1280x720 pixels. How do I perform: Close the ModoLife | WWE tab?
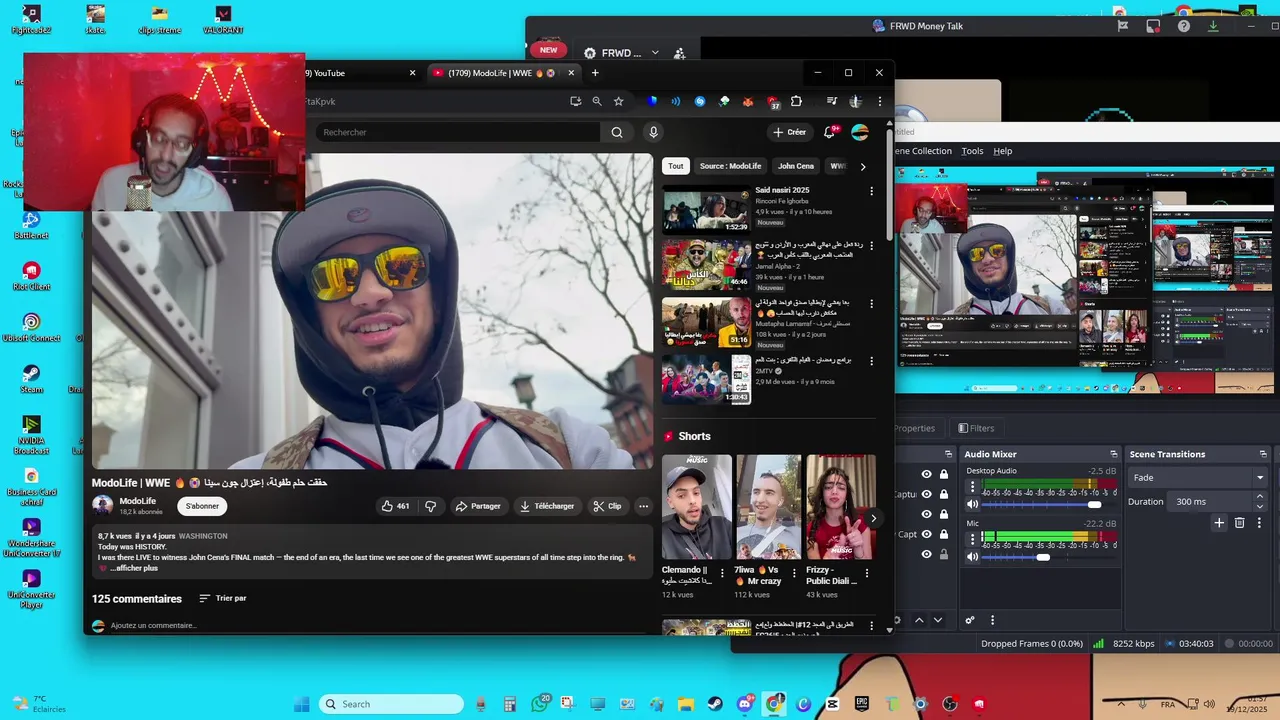572,73
